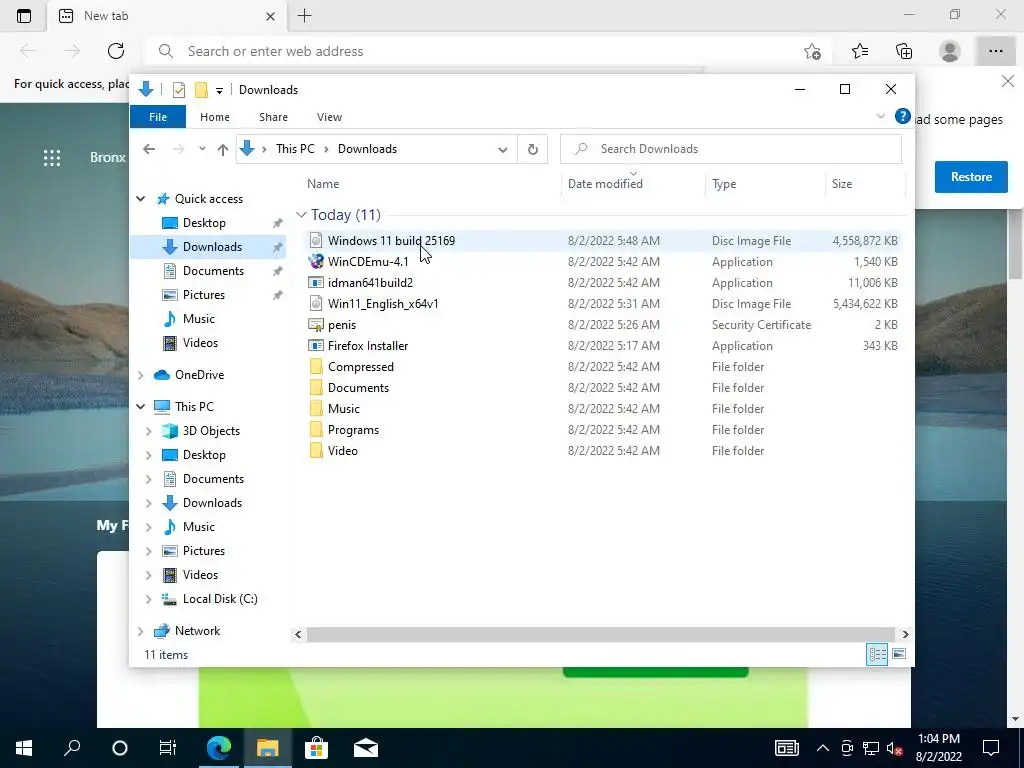Select Videos under Quick access

coord(200,343)
